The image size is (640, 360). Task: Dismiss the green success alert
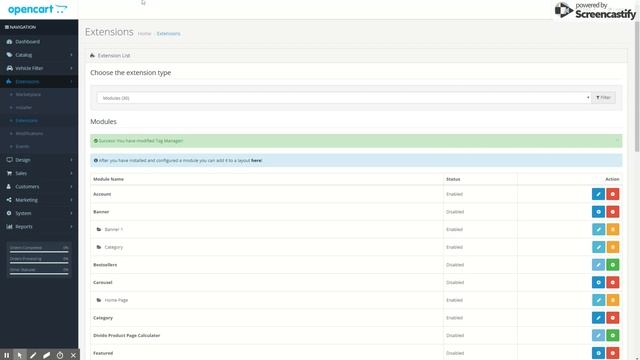(x=617, y=140)
